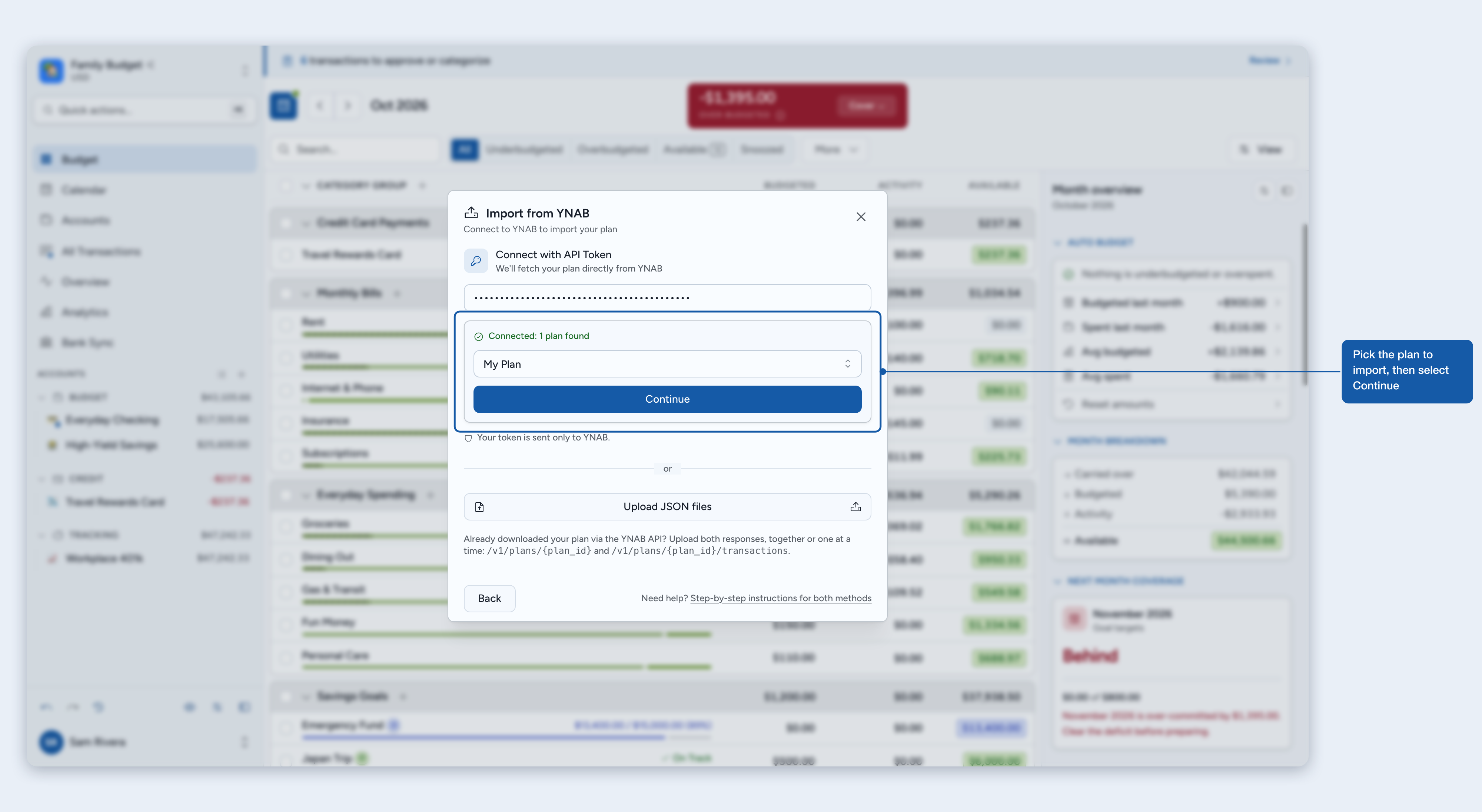The height and width of the screenshot is (812, 1482).
Task: Choose Upload JSON files
Action: coord(667,507)
